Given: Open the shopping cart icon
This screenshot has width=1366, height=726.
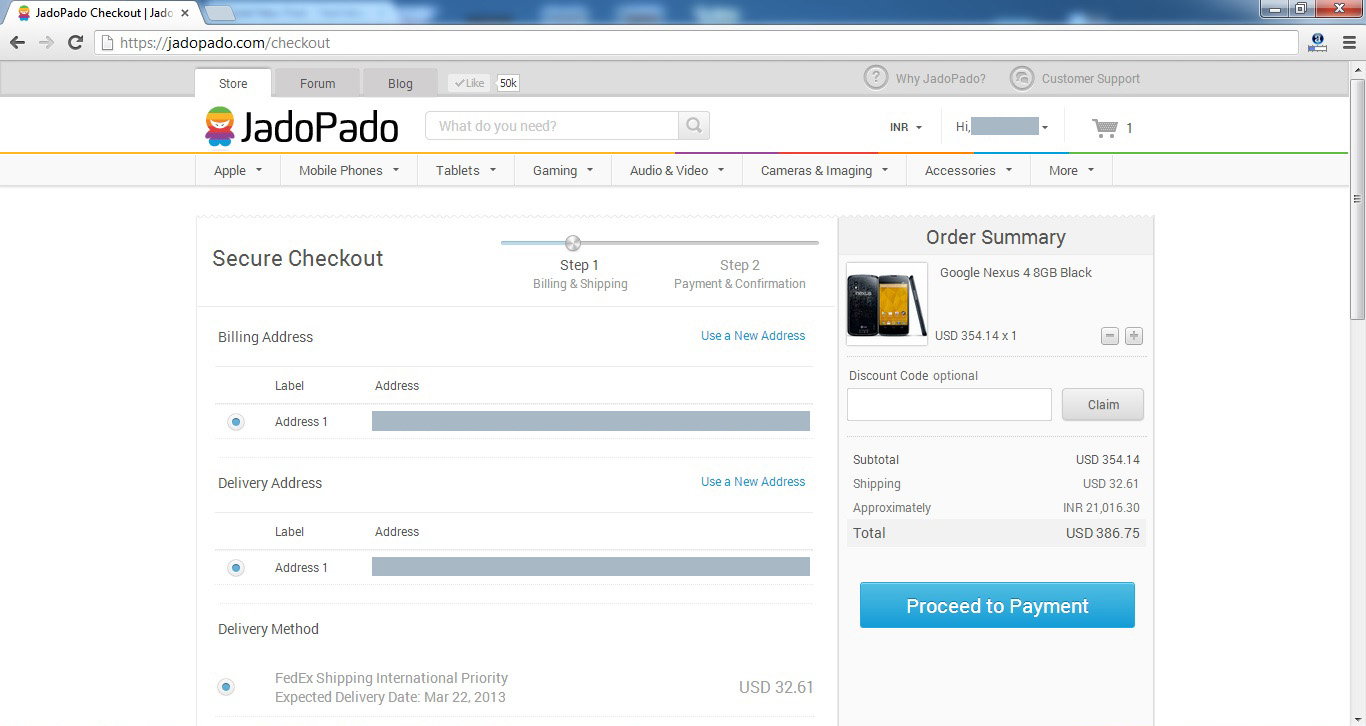Looking at the screenshot, I should click(1105, 128).
